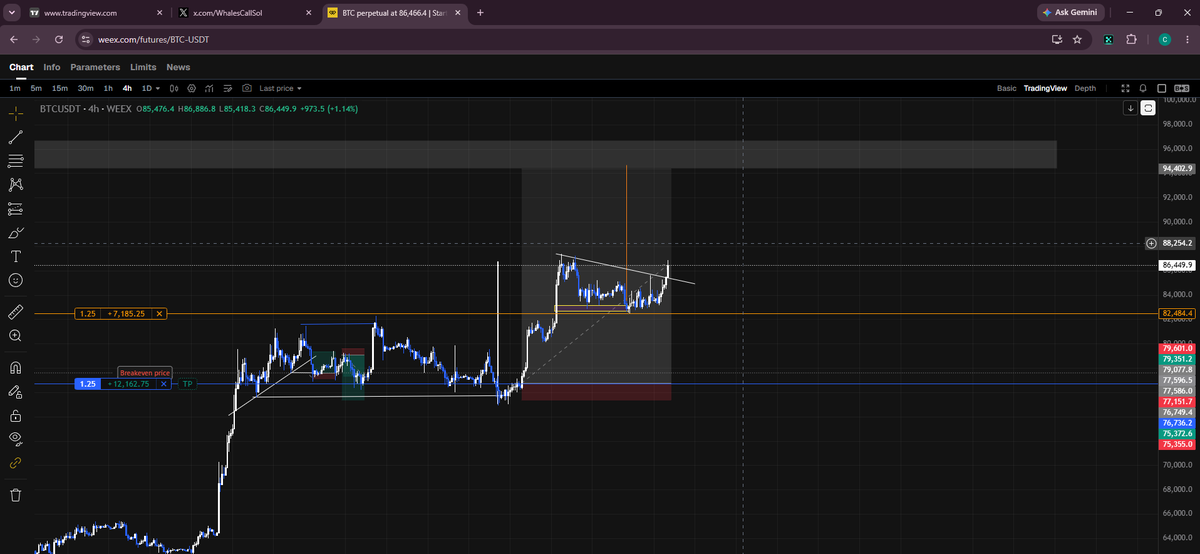The height and width of the screenshot is (554, 1200).
Task: Activate the zoom in tool
Action: (15, 336)
